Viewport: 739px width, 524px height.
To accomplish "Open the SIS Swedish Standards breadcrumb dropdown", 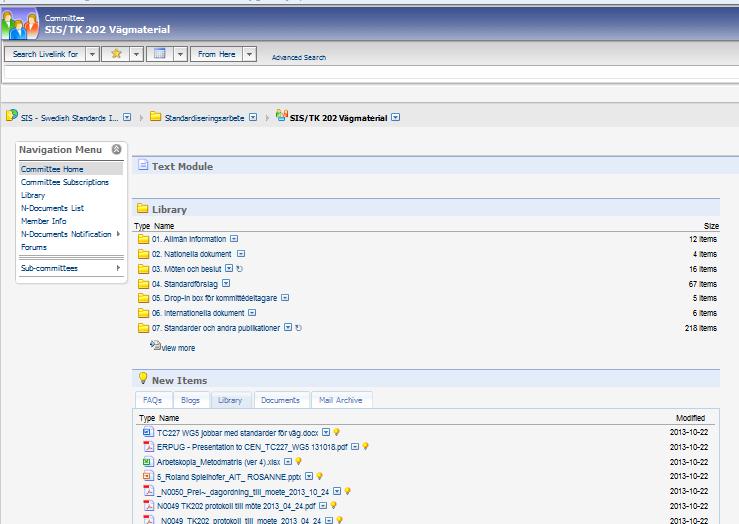I will pos(127,117).
